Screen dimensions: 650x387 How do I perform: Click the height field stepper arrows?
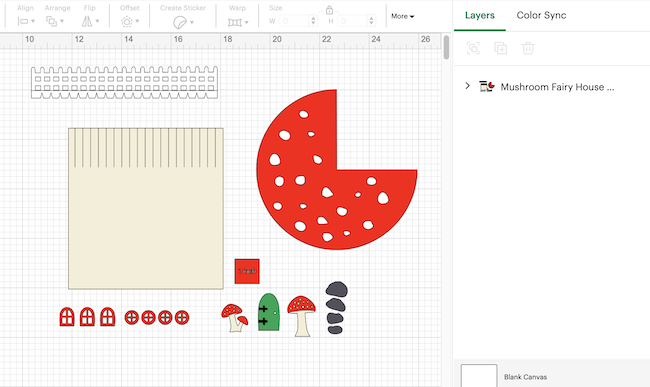[371, 21]
